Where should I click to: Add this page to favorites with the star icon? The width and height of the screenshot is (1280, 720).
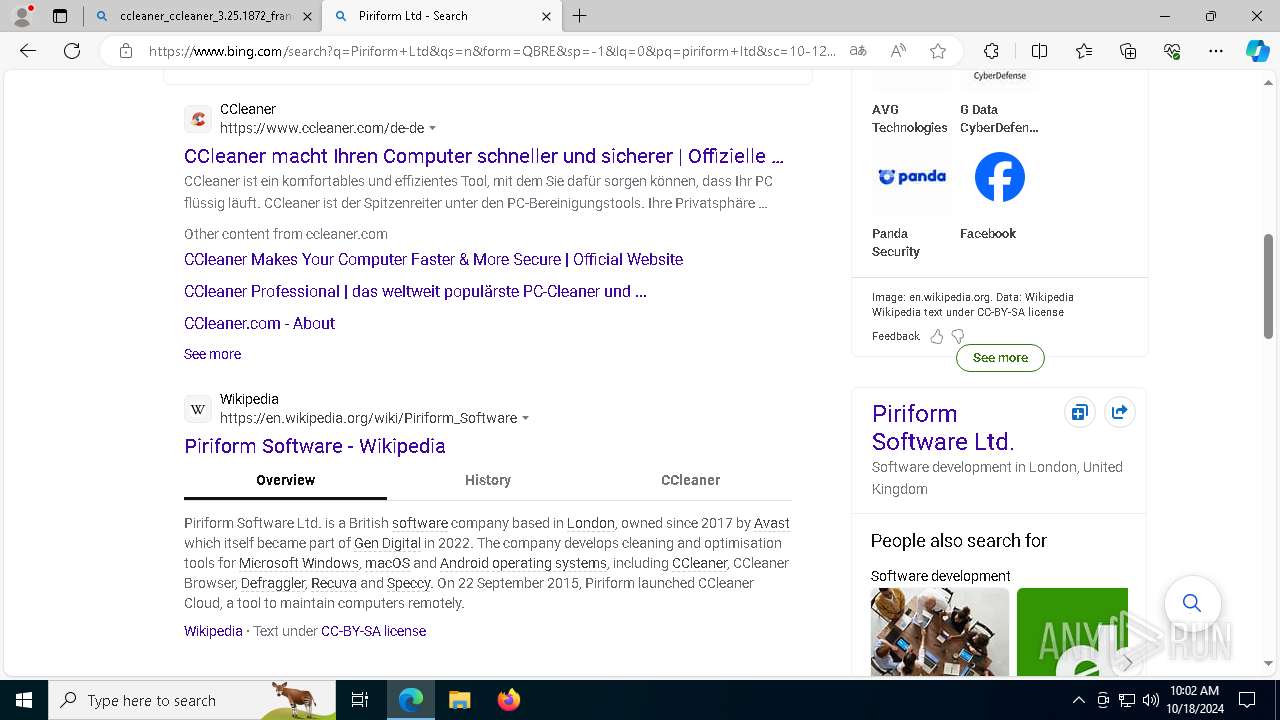click(938, 51)
